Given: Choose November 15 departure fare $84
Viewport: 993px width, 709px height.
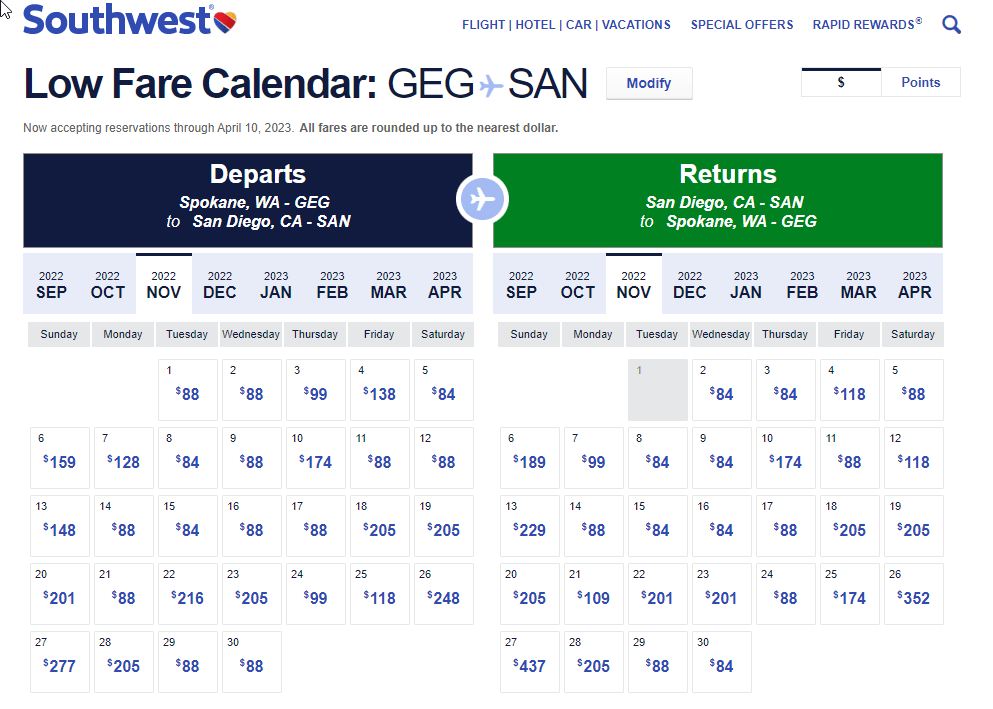Looking at the screenshot, I should pos(187,525).
